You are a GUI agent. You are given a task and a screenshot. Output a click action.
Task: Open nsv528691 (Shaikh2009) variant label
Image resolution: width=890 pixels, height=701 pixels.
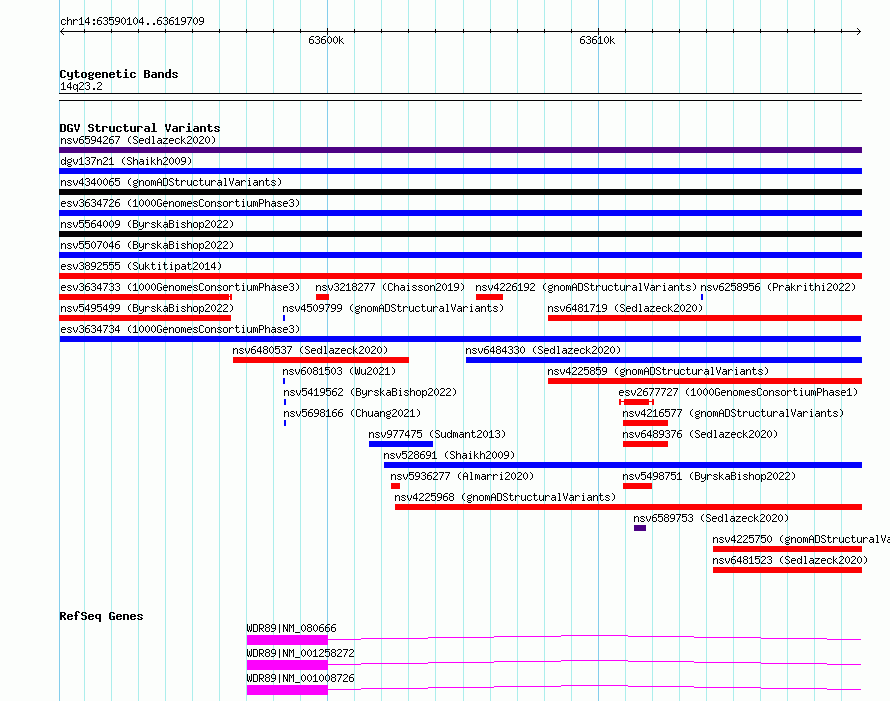449,455
